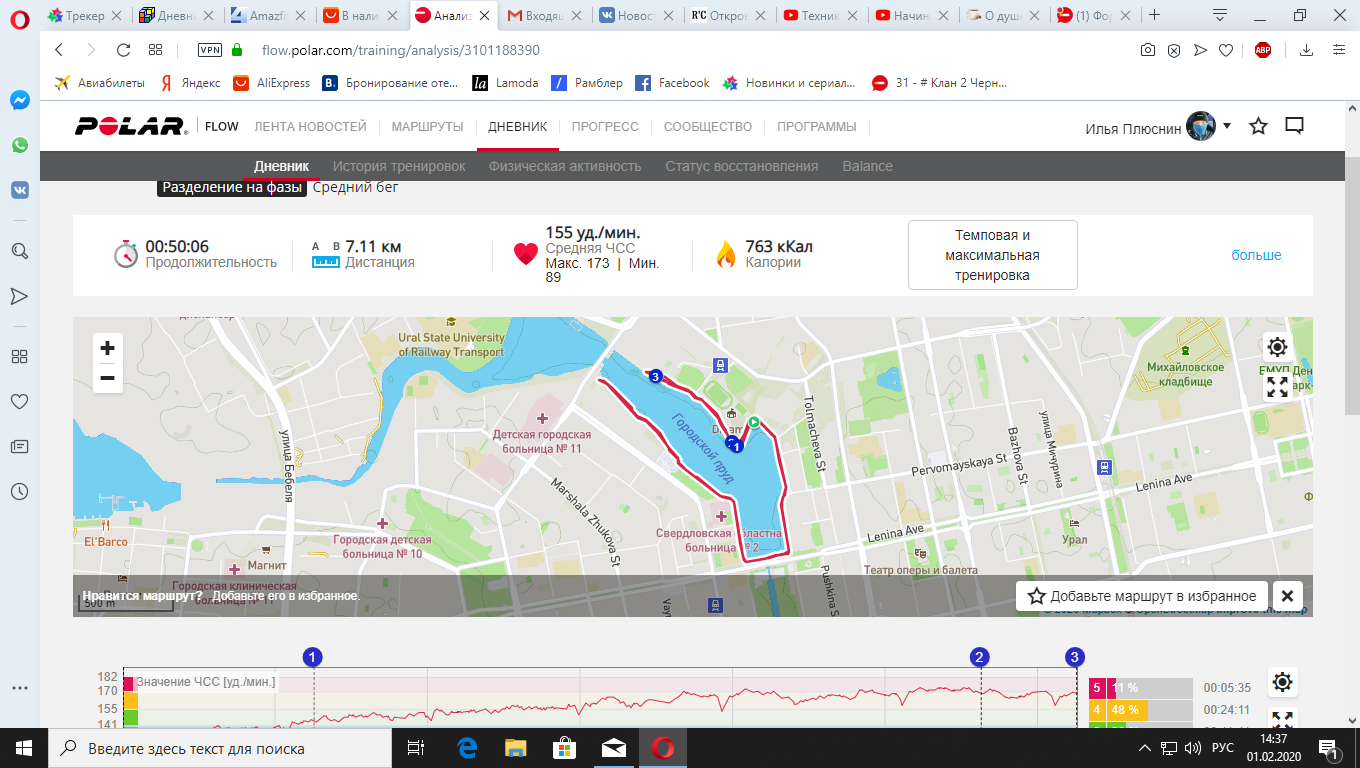Switch the keyboard language РУС

point(1222,748)
